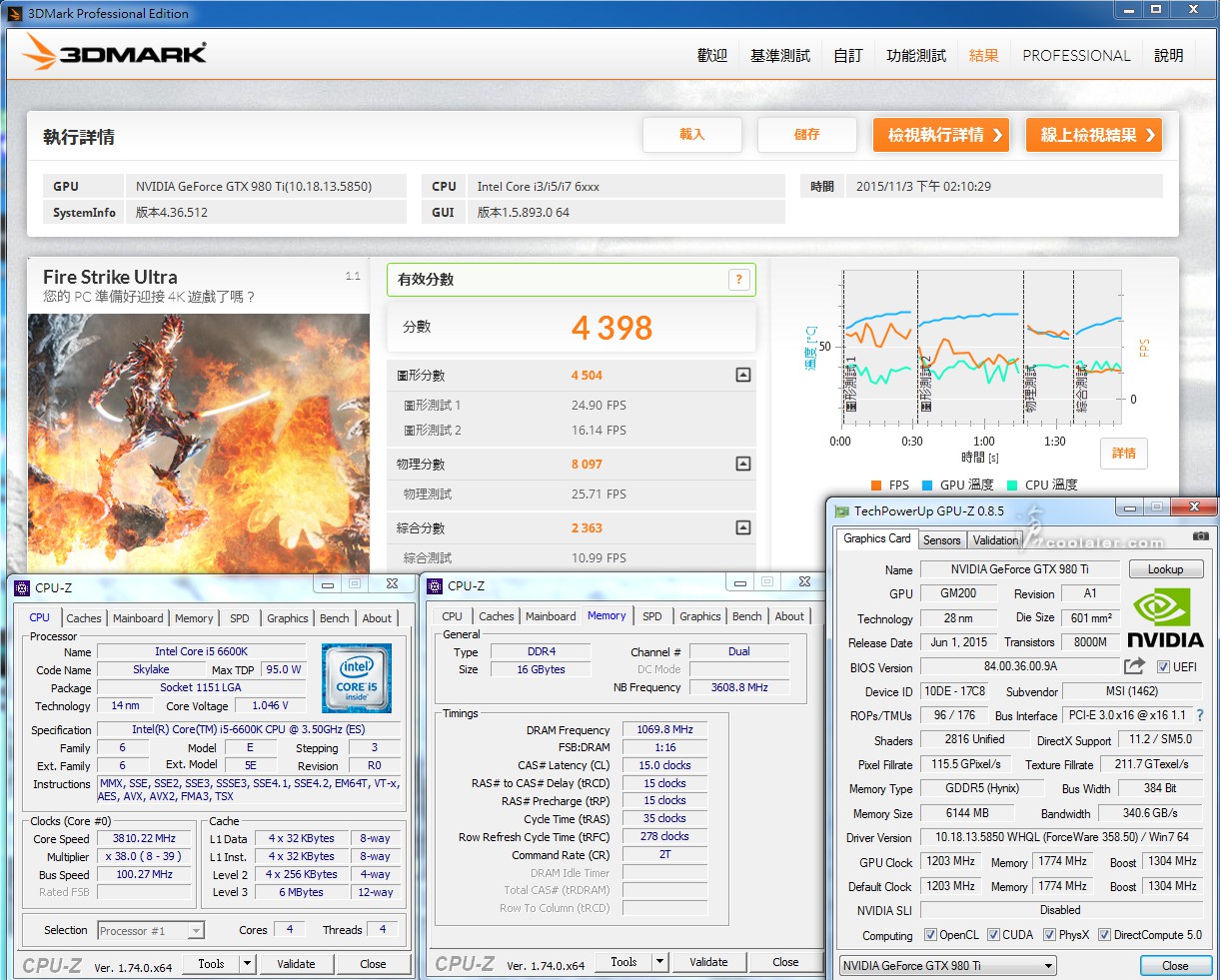Switch to Caches tab in left CPU-Z window
Viewport: 1220px width, 980px height.
point(84,618)
